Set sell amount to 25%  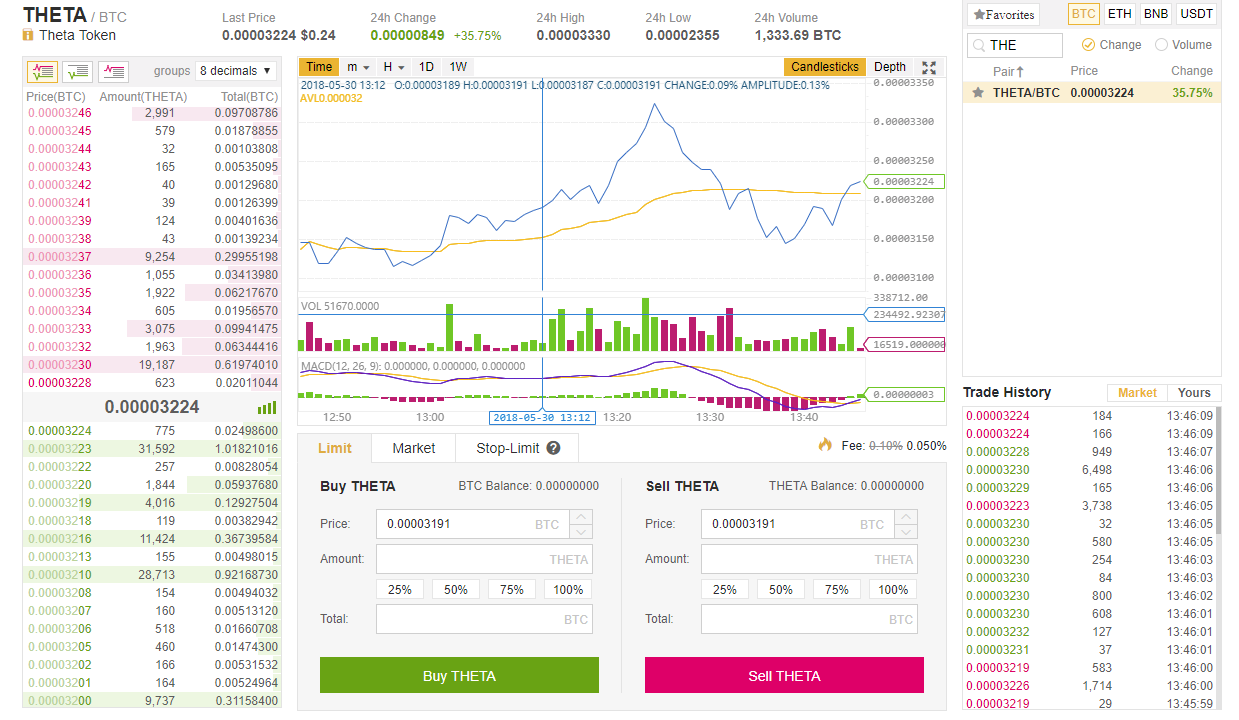pos(725,589)
